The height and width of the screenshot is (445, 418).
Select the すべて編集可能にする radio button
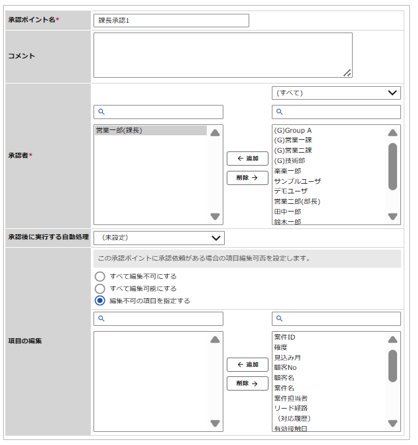(x=100, y=289)
